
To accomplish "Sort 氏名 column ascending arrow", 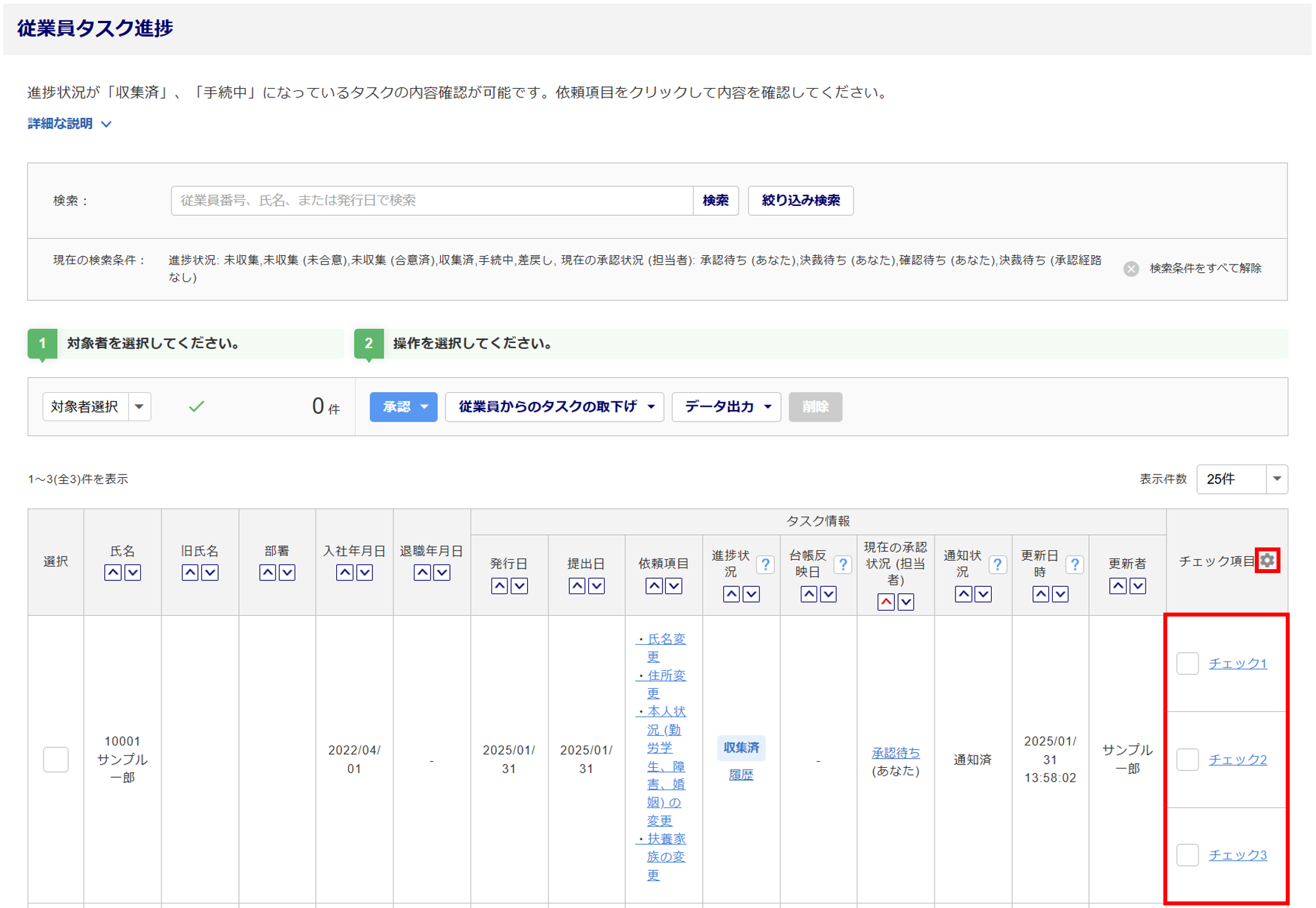I will pyautogui.click(x=113, y=572).
